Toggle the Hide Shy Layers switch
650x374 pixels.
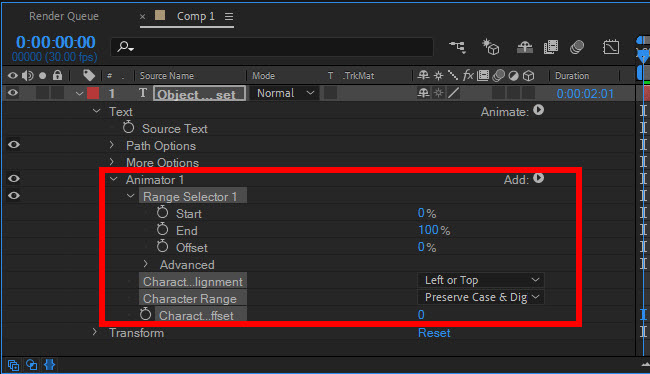525,47
